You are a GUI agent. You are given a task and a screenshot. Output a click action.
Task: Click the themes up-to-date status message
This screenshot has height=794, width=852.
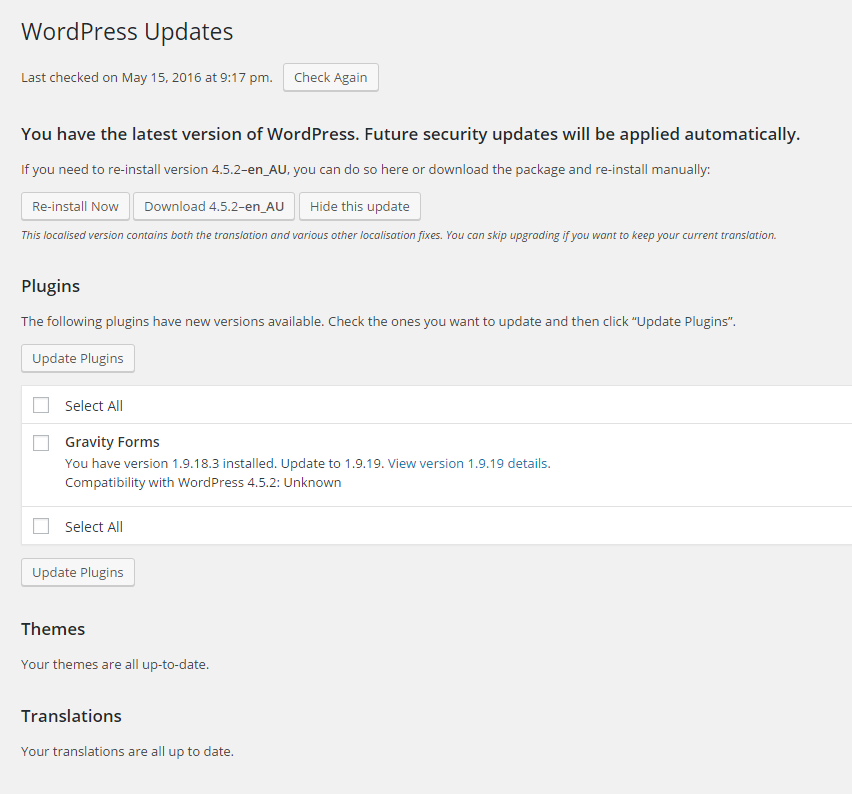[x=115, y=664]
